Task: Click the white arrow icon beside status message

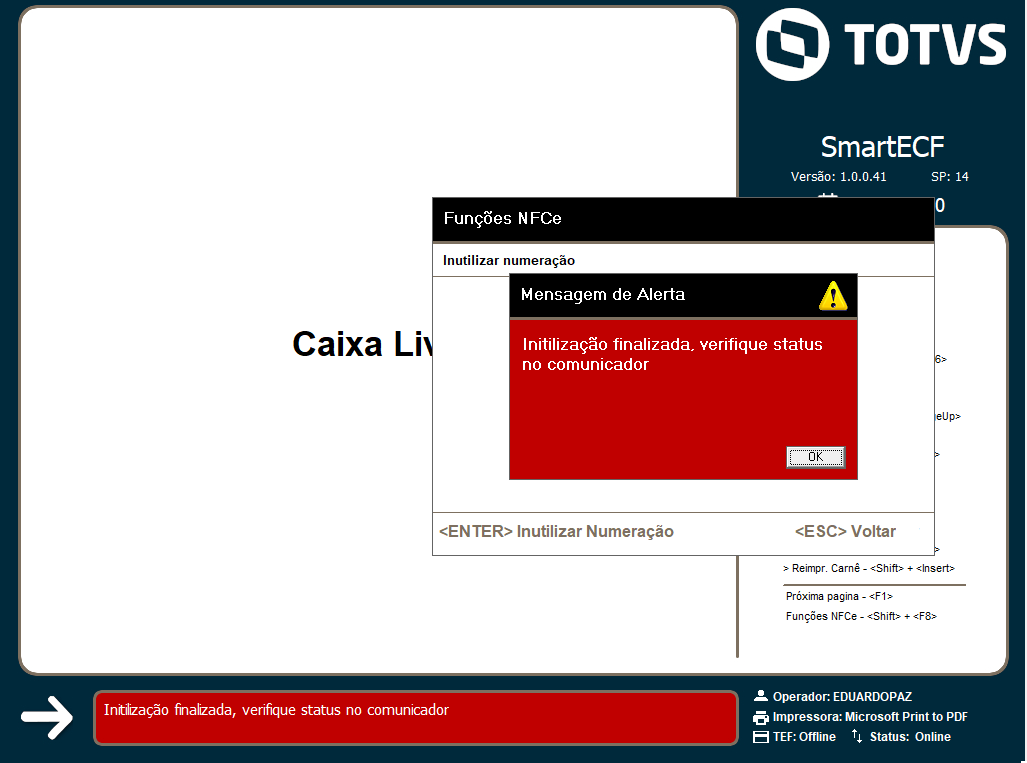Action: pyautogui.click(x=47, y=717)
